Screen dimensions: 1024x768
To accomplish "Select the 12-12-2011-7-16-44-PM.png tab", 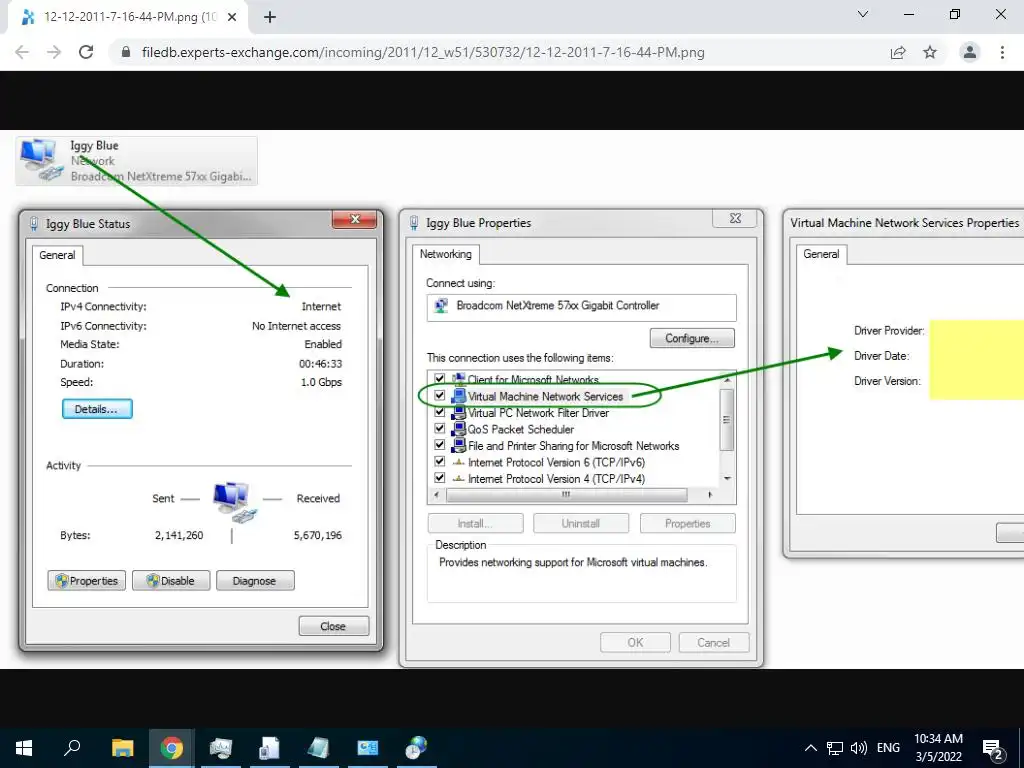I will (129, 17).
